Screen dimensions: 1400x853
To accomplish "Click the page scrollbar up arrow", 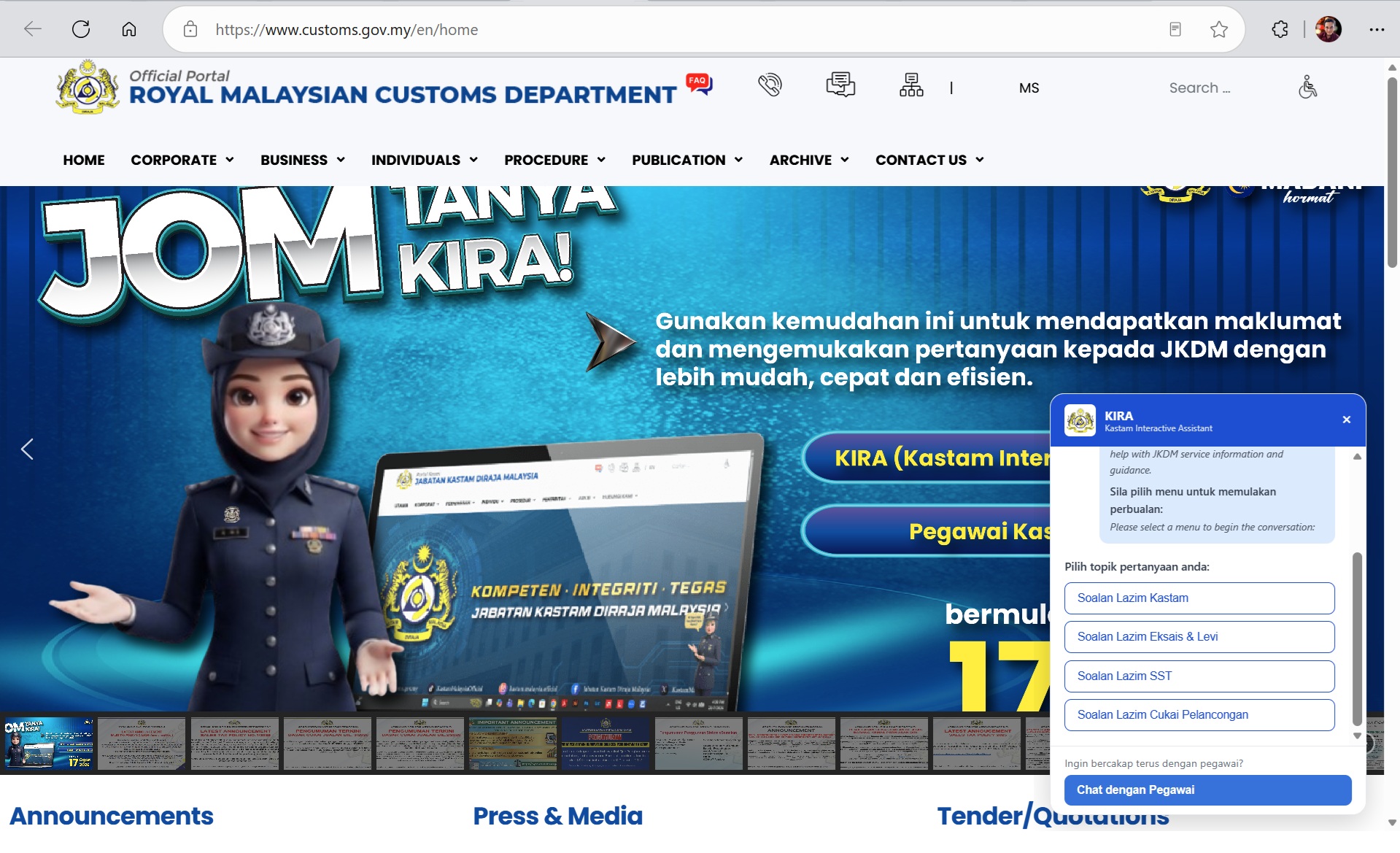I will coord(1392,67).
